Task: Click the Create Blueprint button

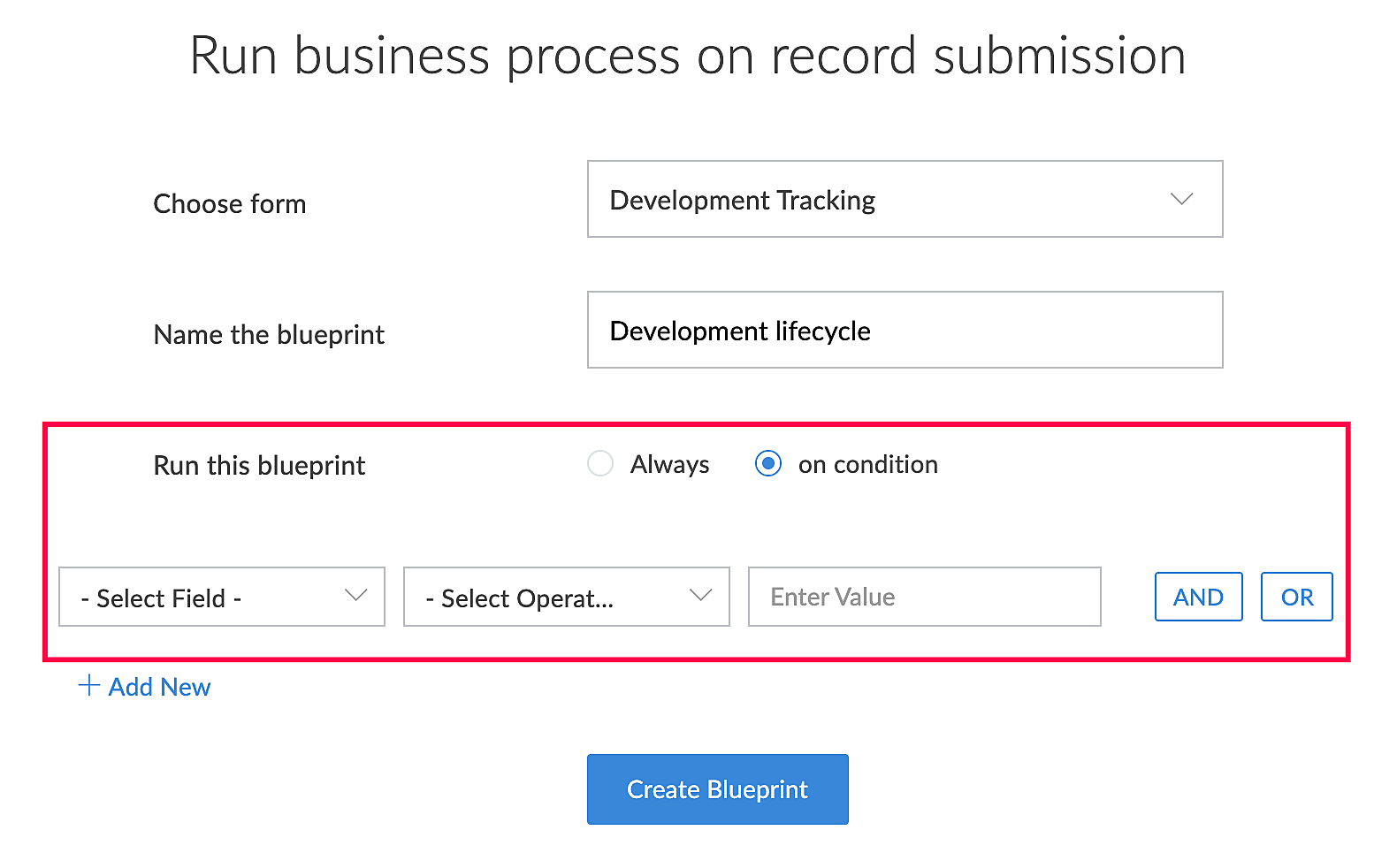Action: coord(717,789)
